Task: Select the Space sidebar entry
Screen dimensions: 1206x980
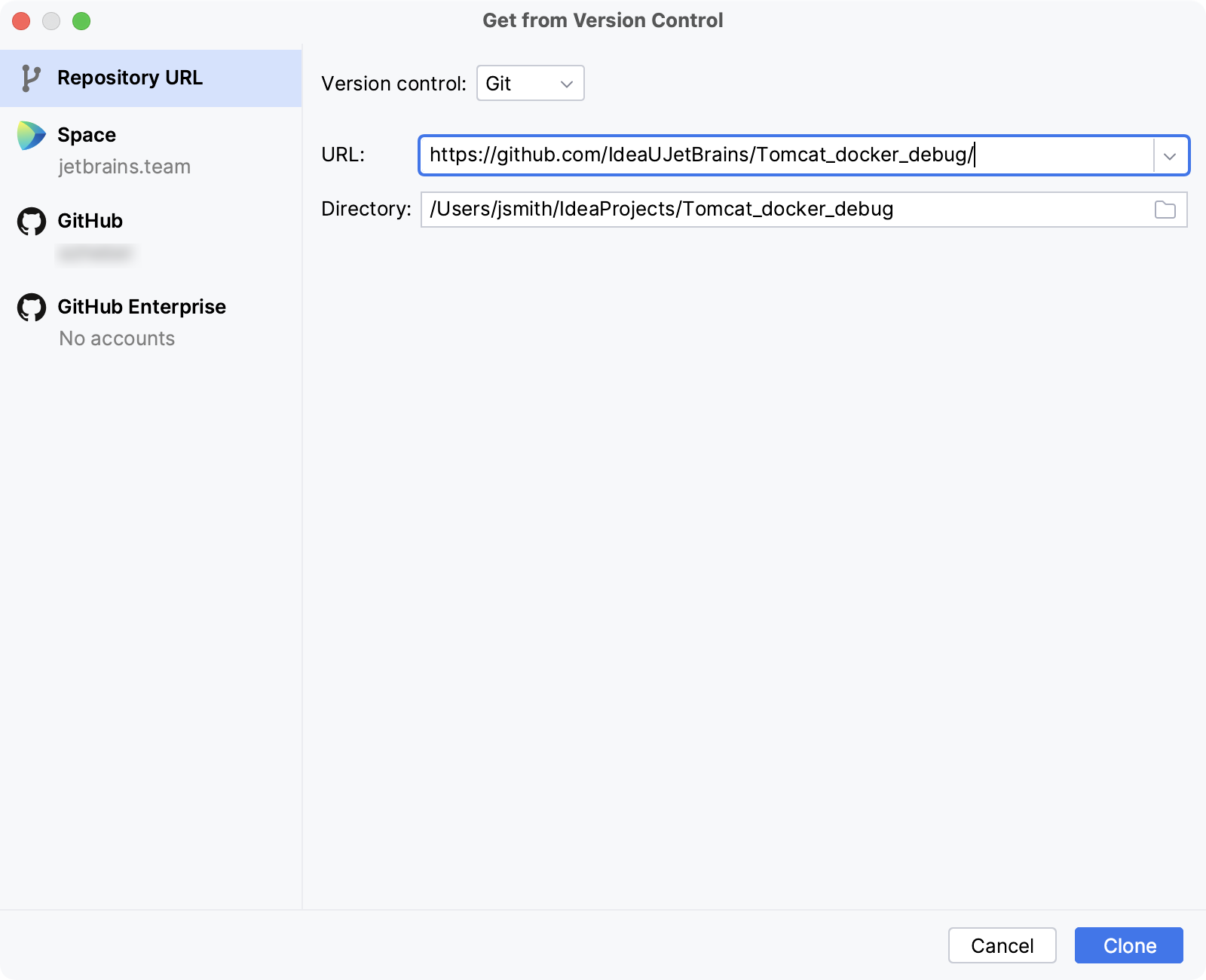Action: pyautogui.click(x=87, y=136)
